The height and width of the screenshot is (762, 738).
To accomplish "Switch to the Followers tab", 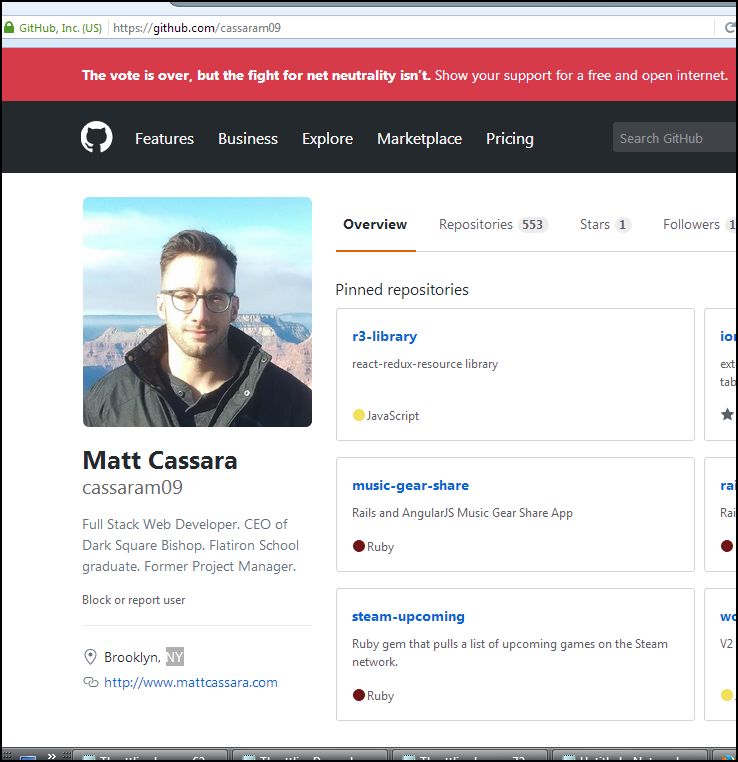I will [699, 225].
